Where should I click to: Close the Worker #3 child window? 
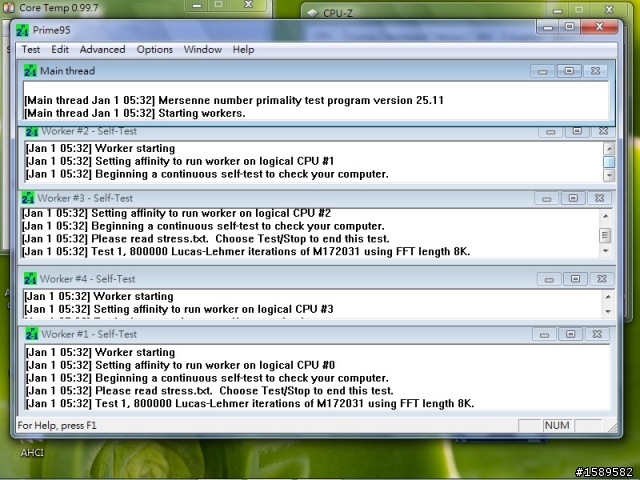(x=599, y=198)
